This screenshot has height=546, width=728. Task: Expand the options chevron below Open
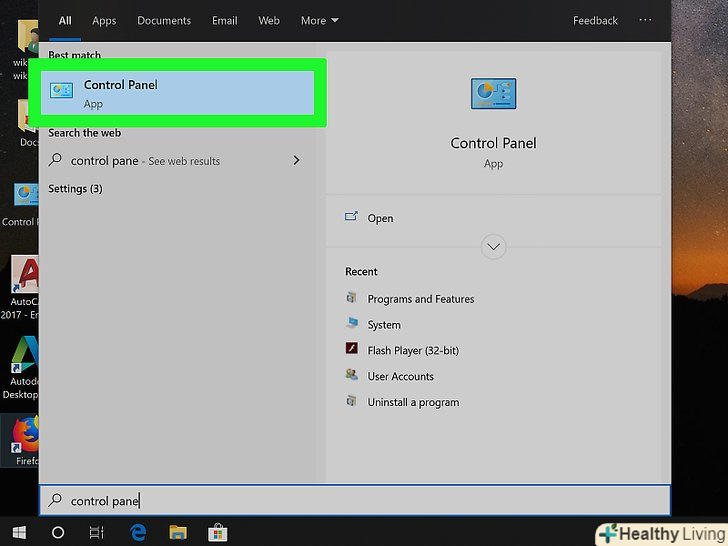click(493, 246)
